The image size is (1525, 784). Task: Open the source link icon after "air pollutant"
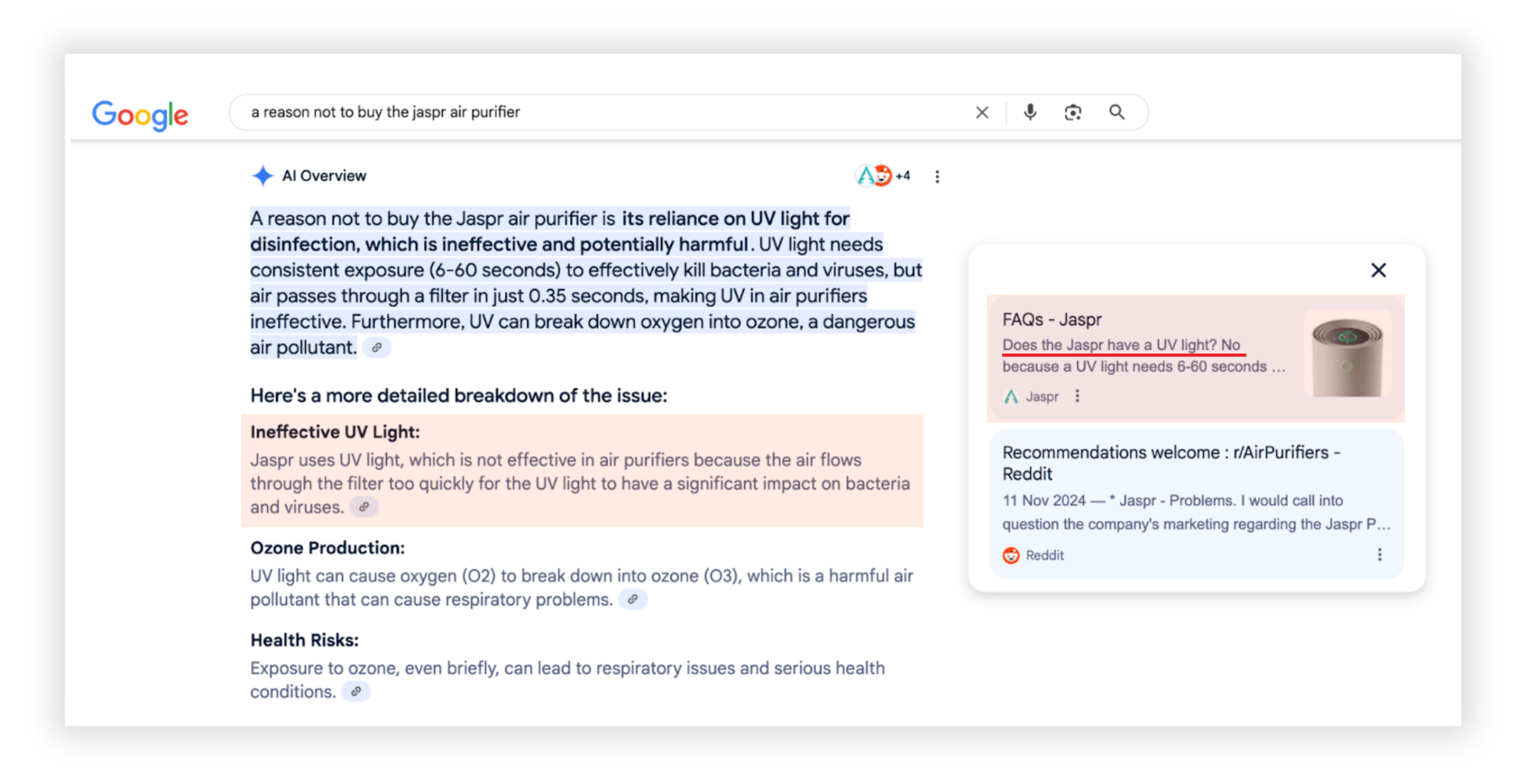(376, 348)
